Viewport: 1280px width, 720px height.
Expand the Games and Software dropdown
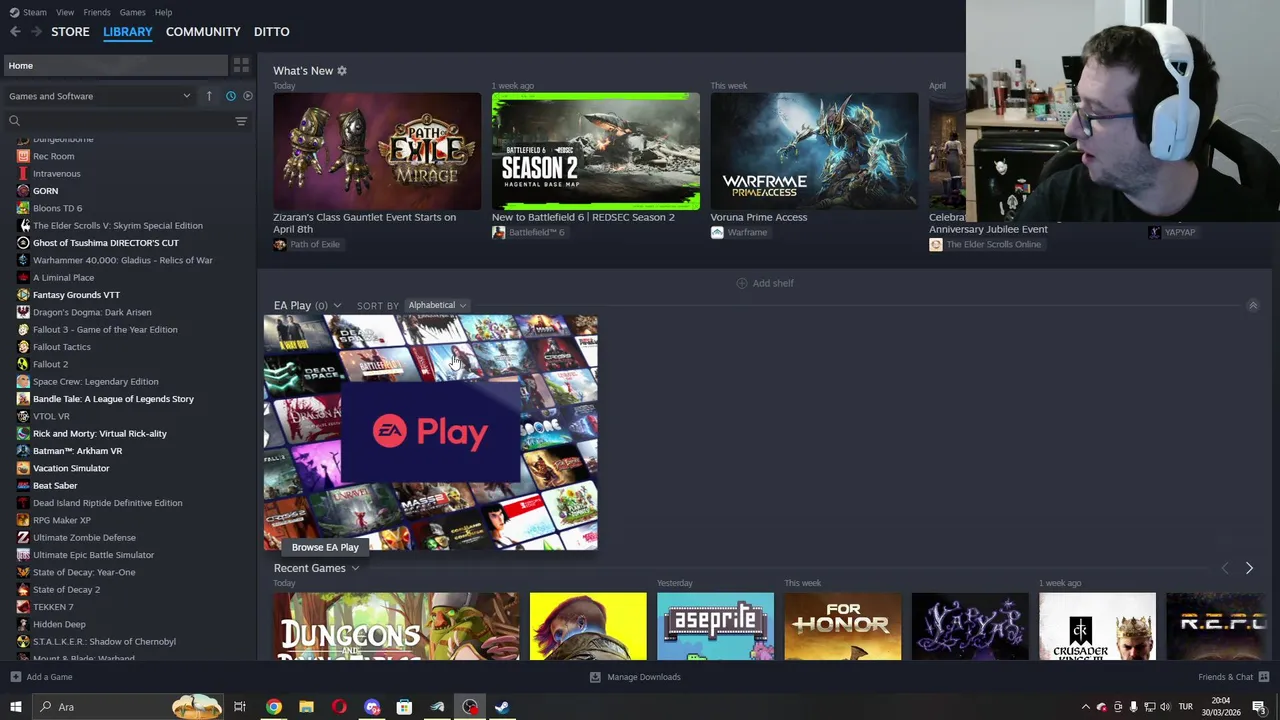pos(98,96)
